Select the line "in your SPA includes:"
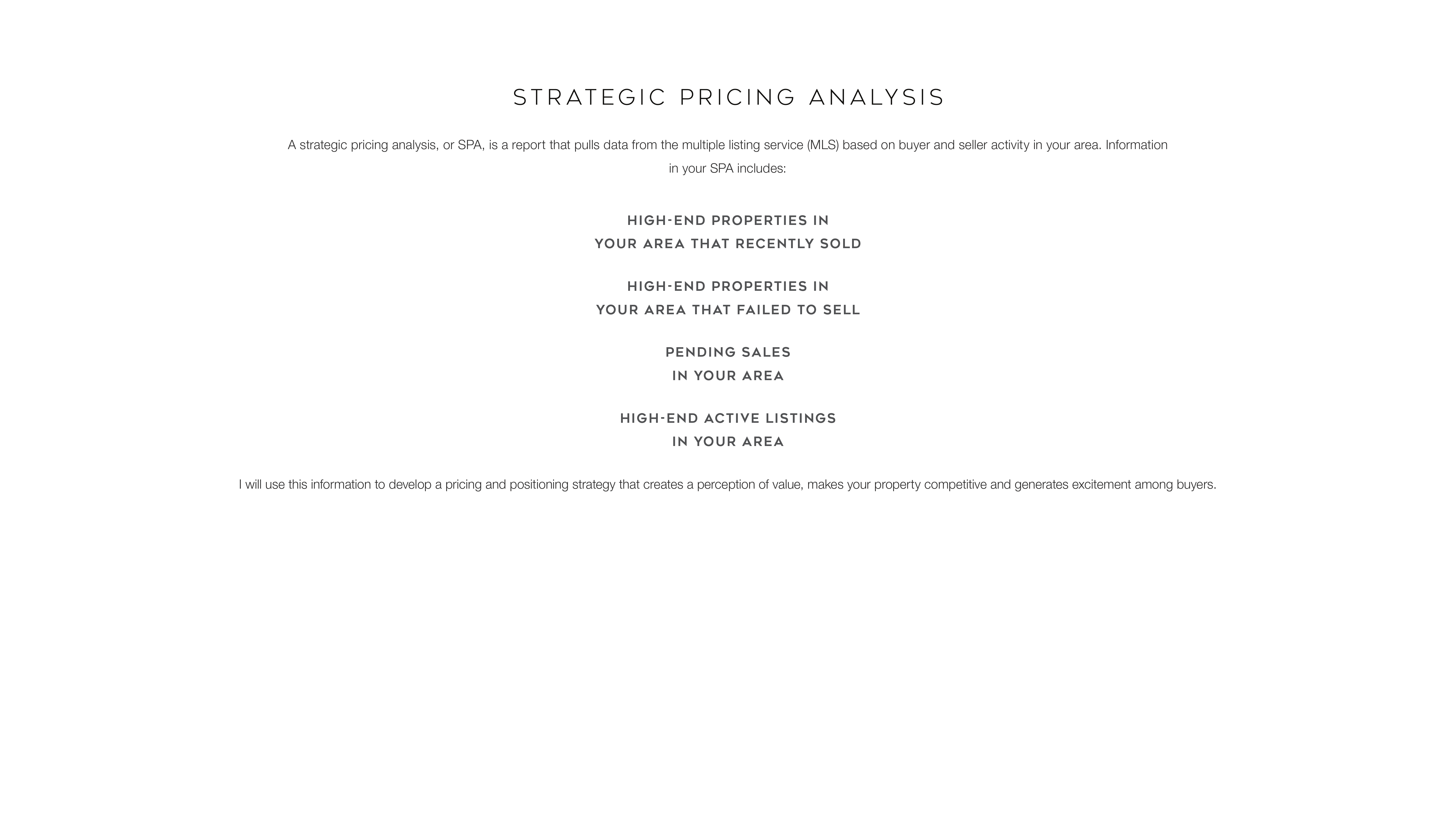 click(727, 169)
